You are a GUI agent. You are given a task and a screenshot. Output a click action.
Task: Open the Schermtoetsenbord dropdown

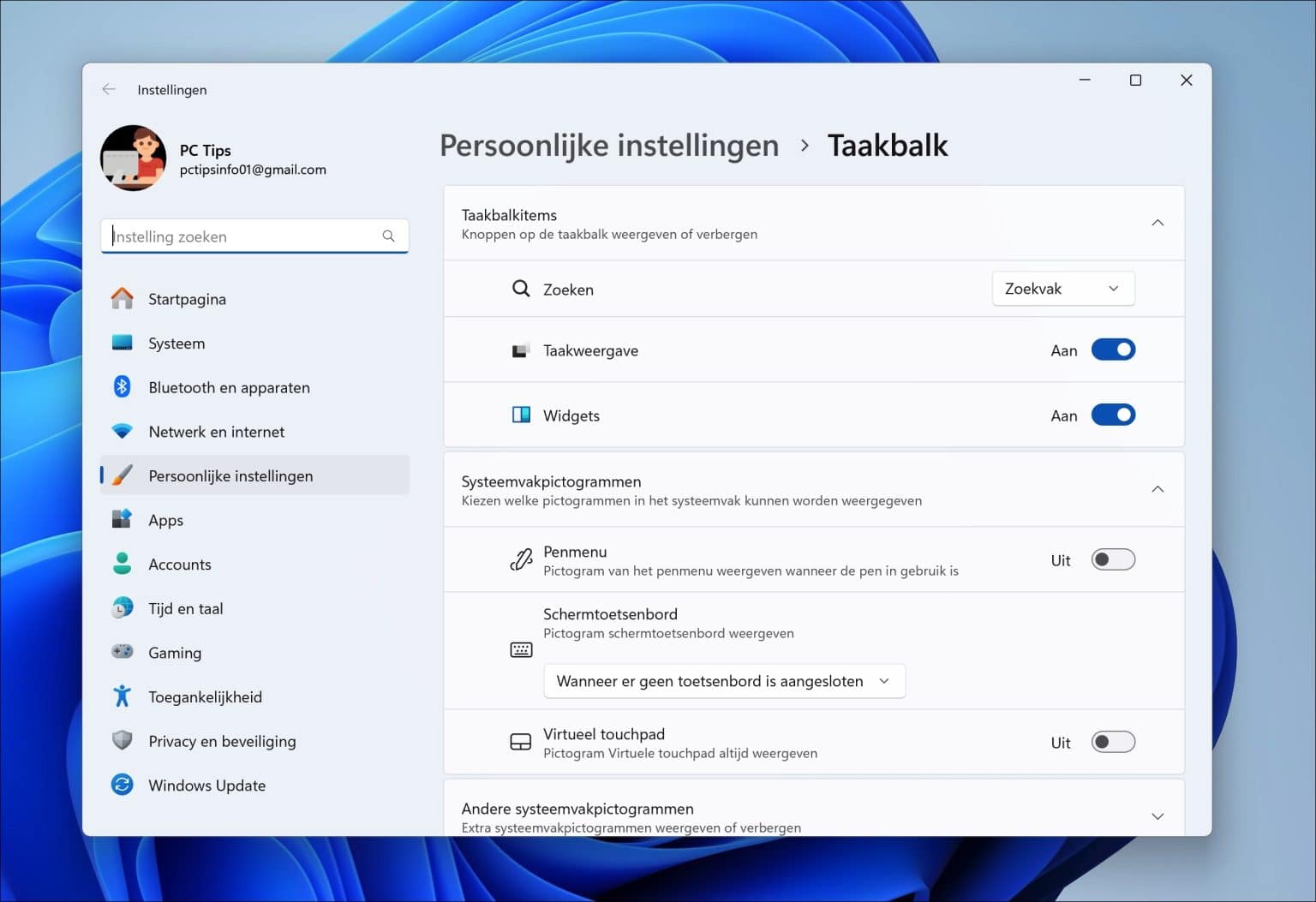[724, 681]
